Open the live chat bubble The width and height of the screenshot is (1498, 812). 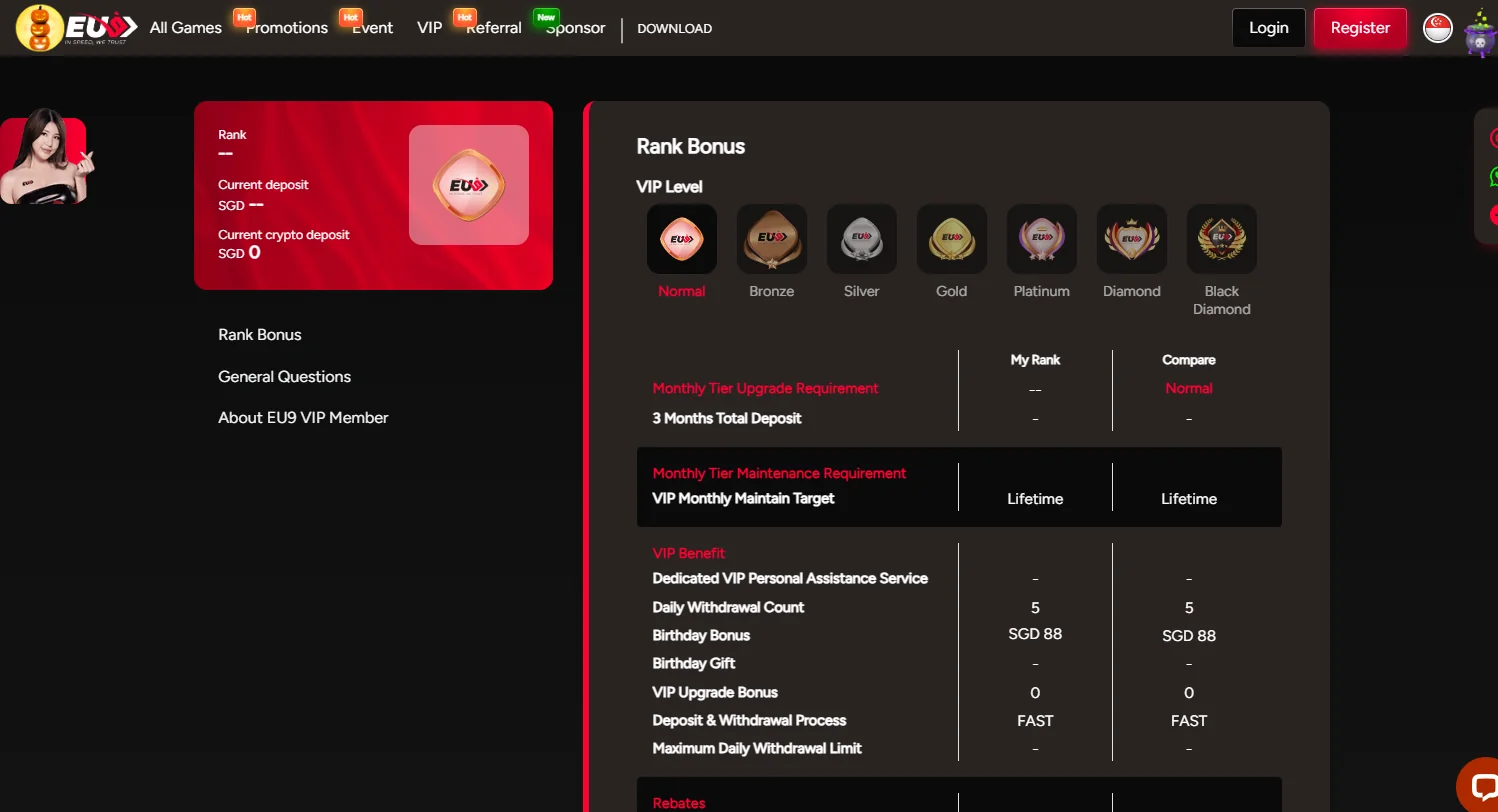point(1477,785)
